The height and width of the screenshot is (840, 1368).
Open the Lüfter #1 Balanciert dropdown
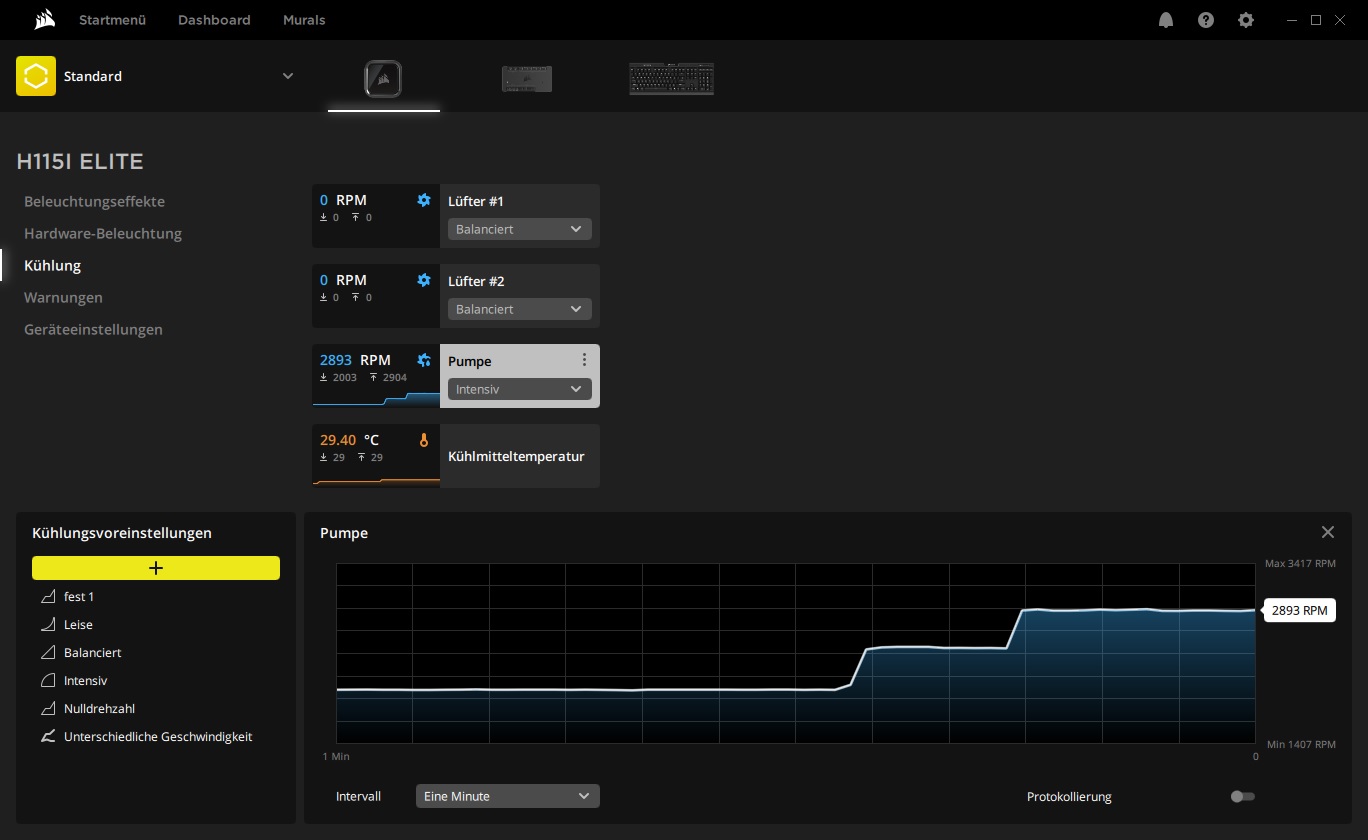(520, 229)
